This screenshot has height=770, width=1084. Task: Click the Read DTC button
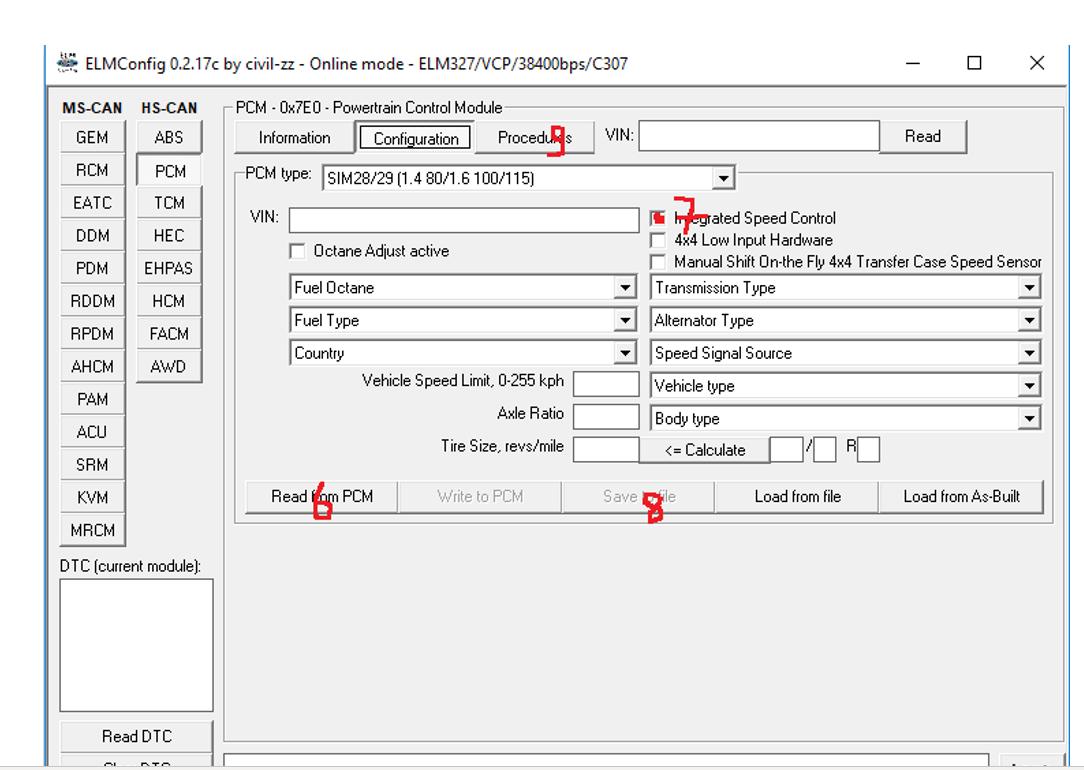point(136,737)
